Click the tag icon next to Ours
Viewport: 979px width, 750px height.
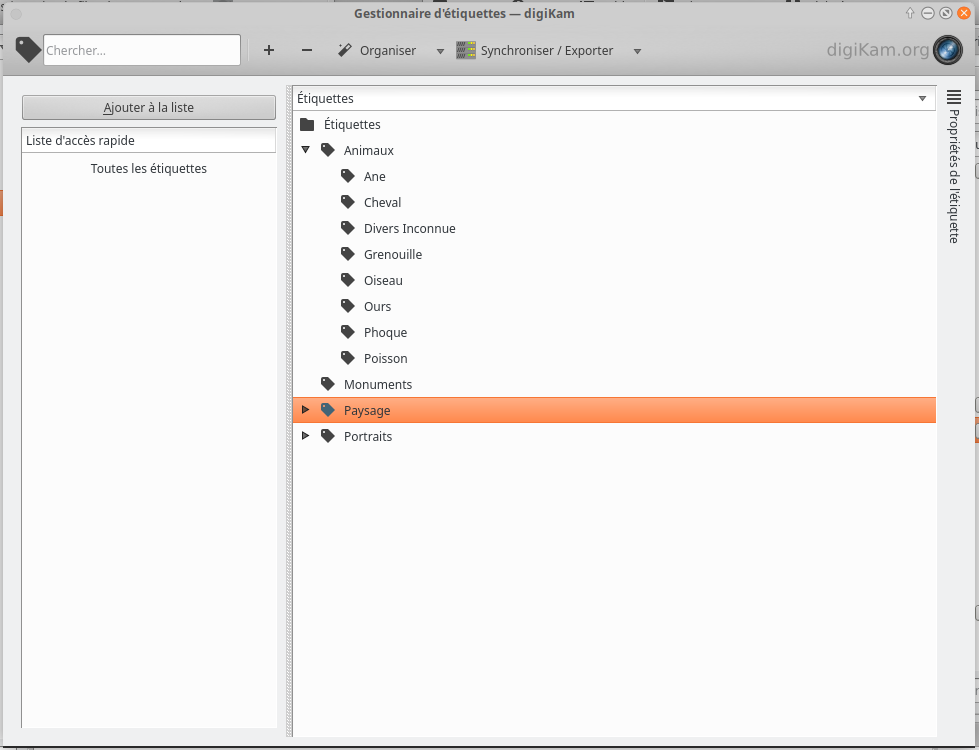pos(348,306)
